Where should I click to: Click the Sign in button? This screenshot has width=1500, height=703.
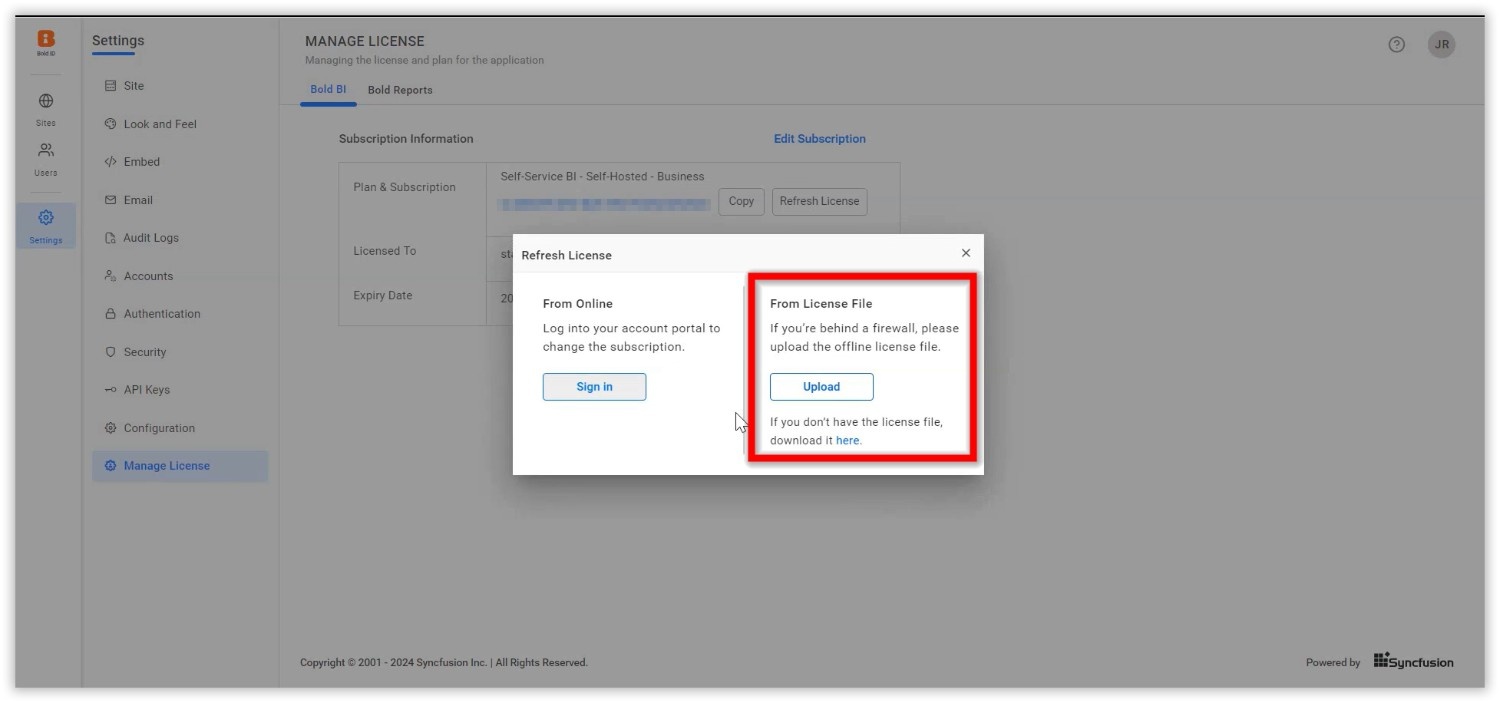click(594, 387)
